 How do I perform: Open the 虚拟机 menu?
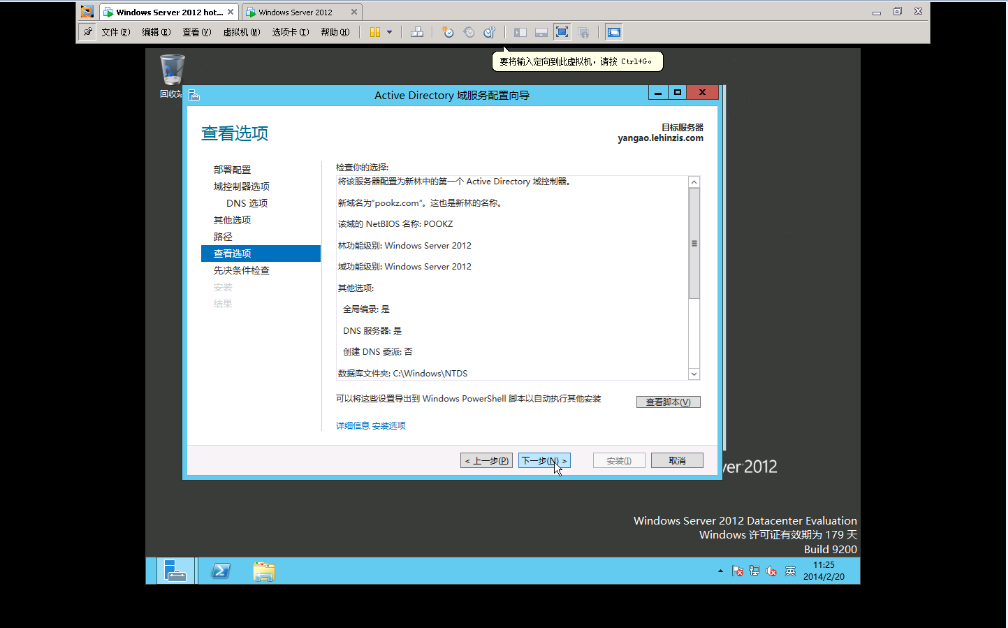click(x=242, y=32)
